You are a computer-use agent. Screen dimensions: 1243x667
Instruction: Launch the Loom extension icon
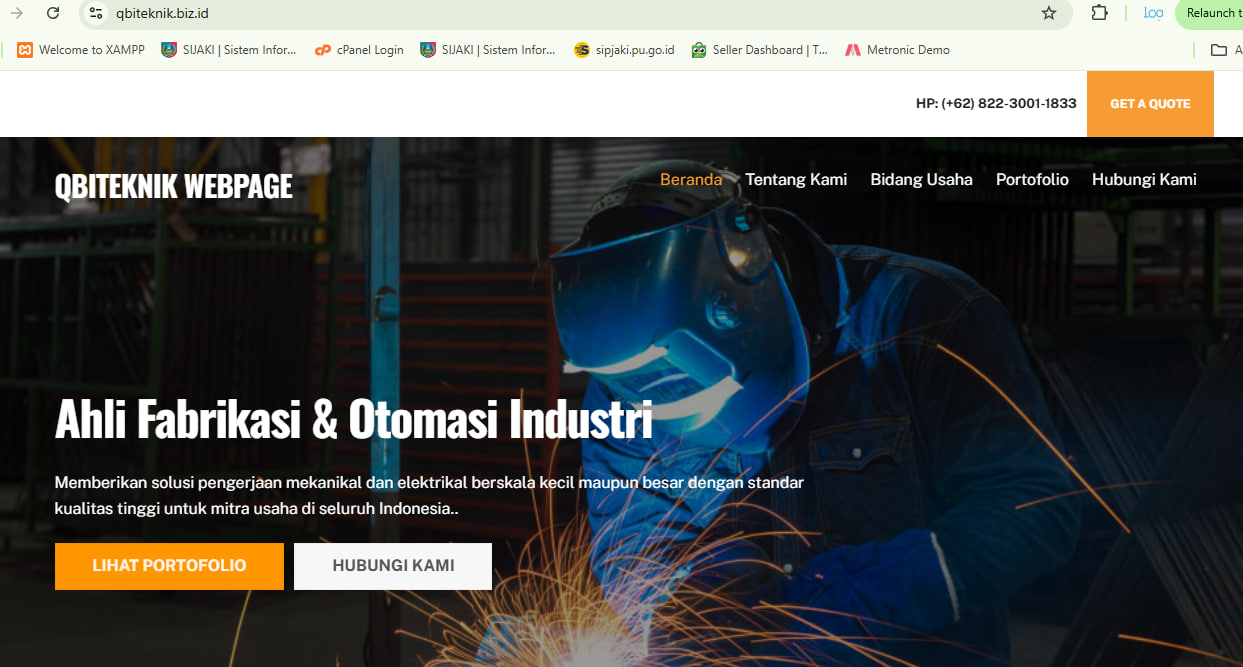(x=1153, y=14)
